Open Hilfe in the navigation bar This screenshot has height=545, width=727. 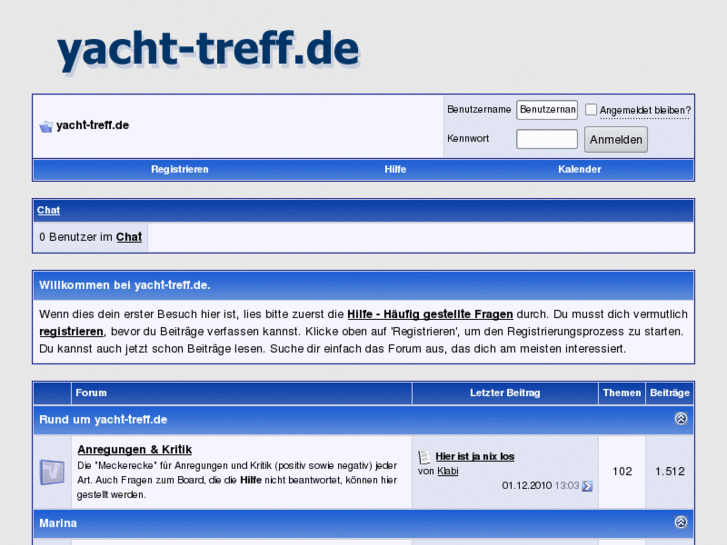click(x=395, y=169)
